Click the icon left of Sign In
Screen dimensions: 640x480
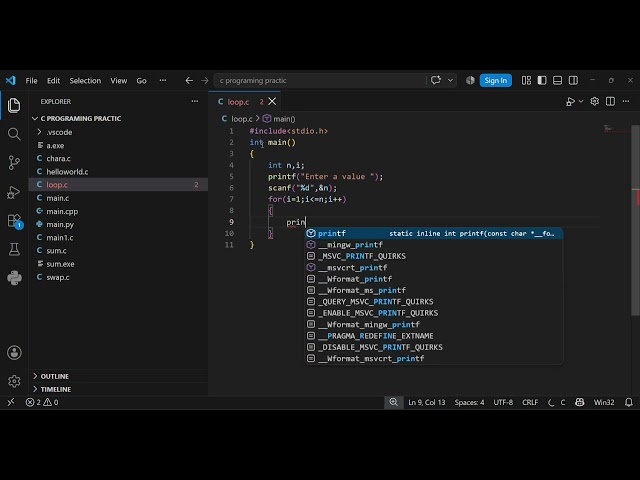[x=470, y=80]
